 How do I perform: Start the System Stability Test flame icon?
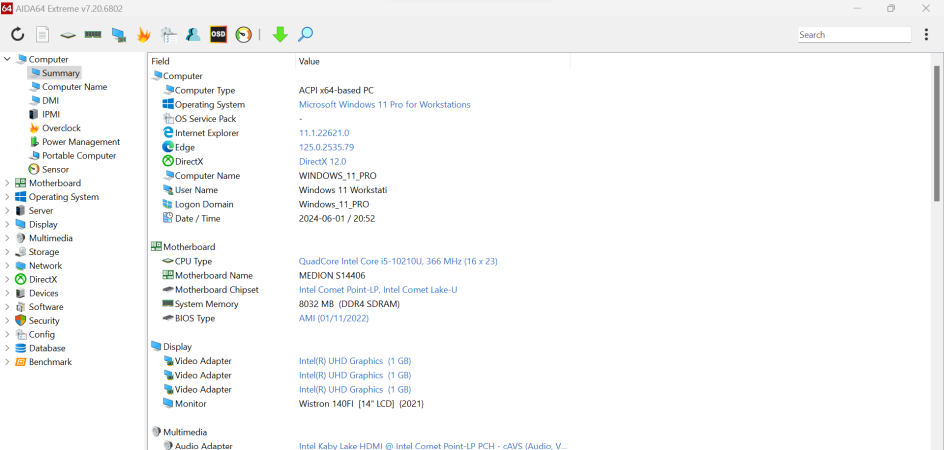[x=143, y=34]
